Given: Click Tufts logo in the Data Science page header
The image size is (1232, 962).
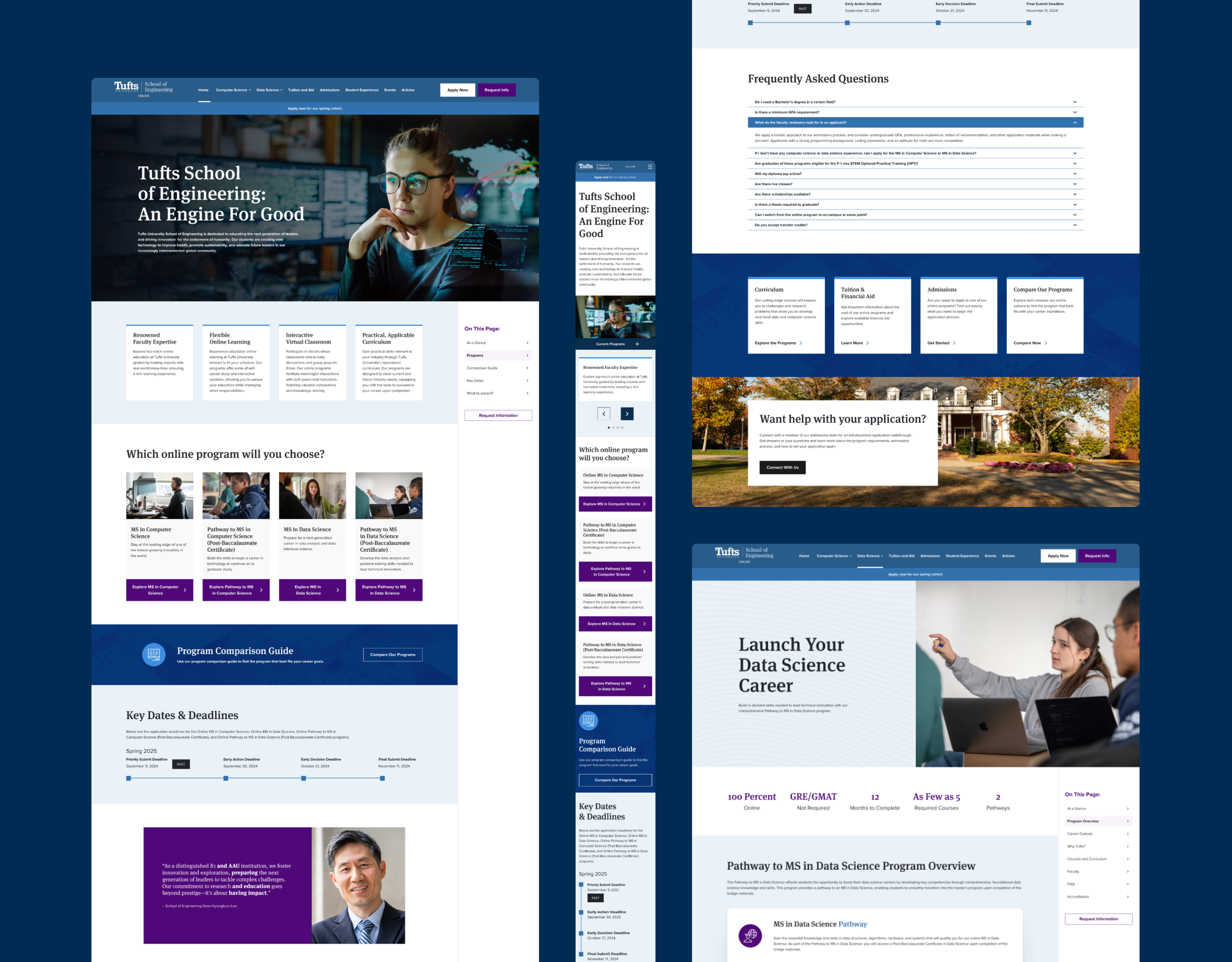Looking at the screenshot, I should [x=727, y=553].
